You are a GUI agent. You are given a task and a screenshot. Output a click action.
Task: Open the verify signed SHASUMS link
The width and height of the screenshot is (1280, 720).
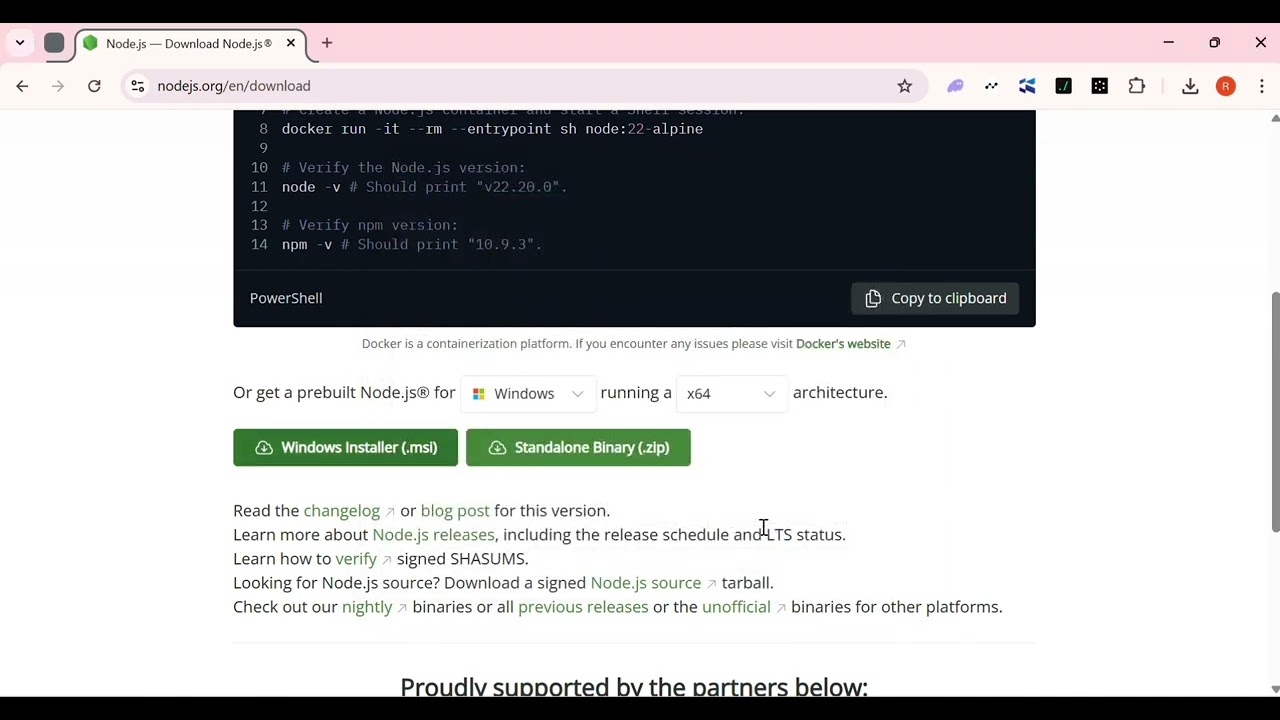coord(356,559)
